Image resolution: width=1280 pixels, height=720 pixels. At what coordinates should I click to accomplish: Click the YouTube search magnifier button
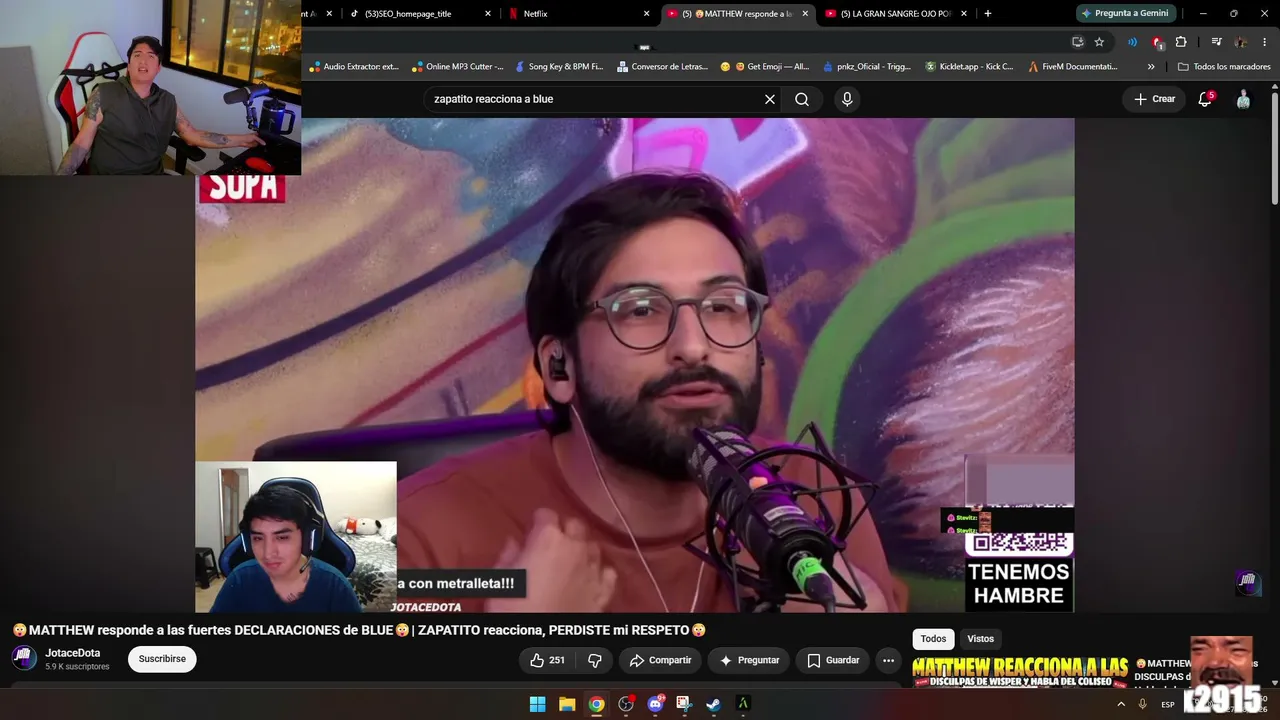coord(802,99)
